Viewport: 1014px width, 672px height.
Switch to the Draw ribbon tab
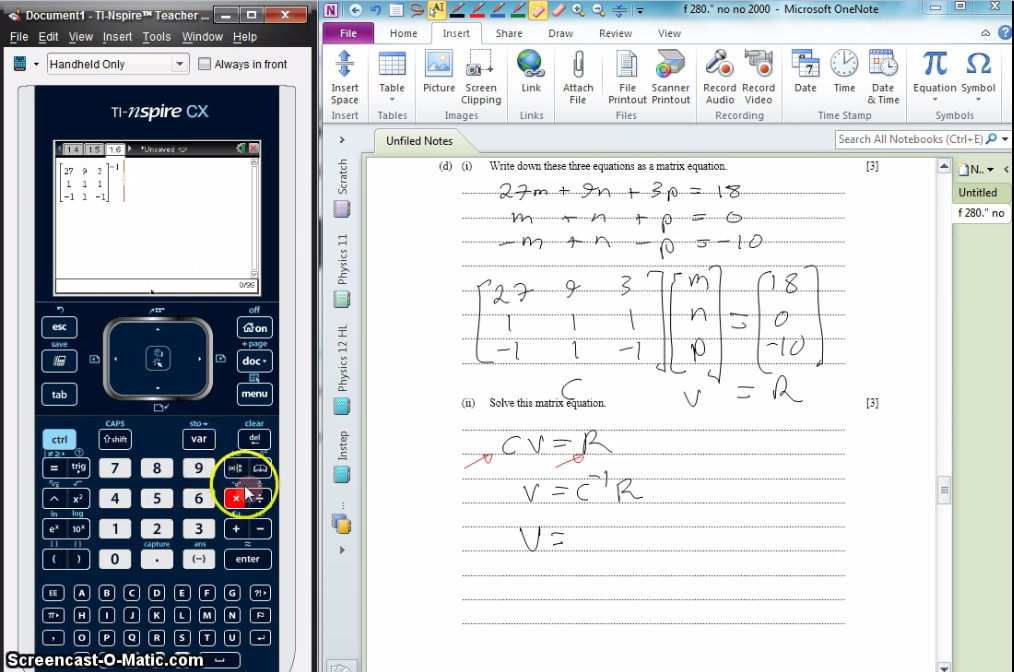[560, 33]
